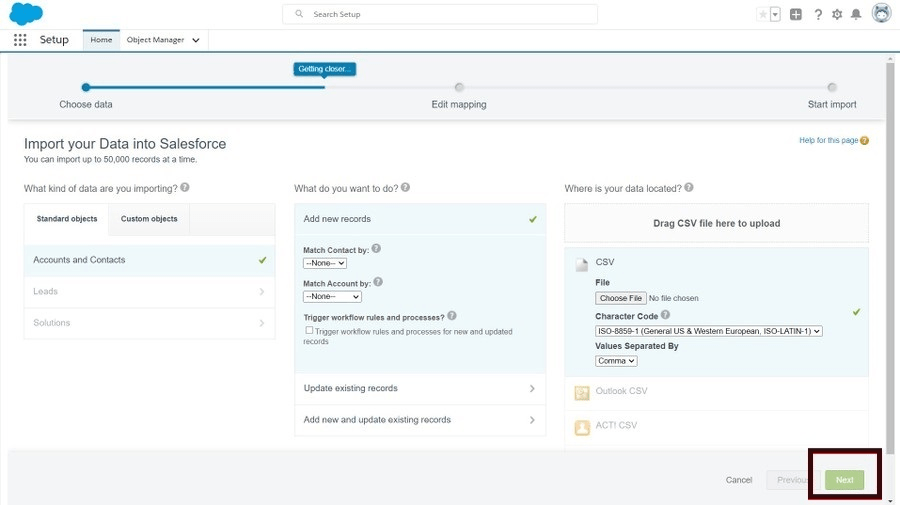The width and height of the screenshot is (900, 505).
Task: Click help icon beside What do you want to do
Action: tap(405, 187)
